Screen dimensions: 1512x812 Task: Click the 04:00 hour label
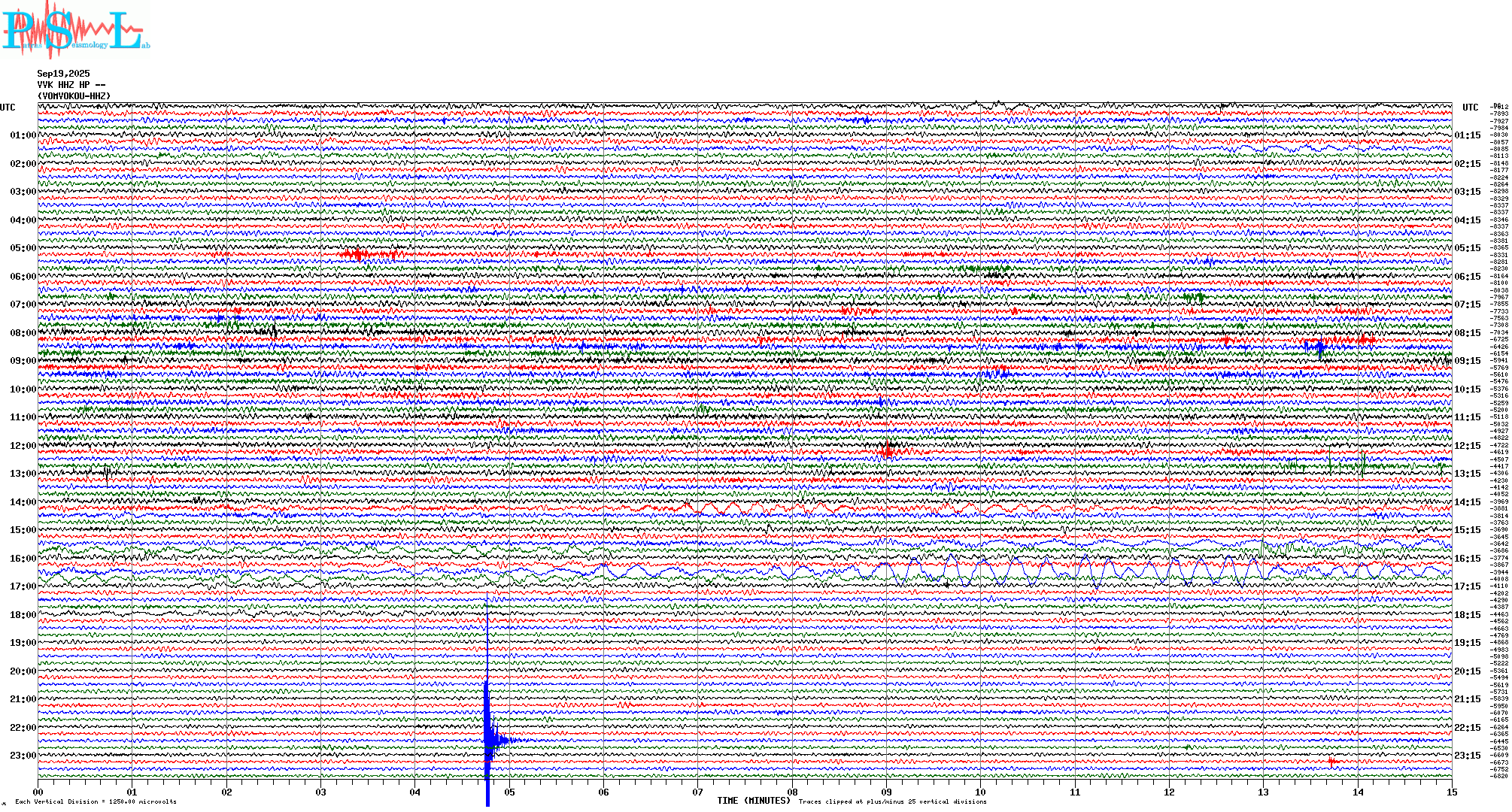click(x=23, y=220)
